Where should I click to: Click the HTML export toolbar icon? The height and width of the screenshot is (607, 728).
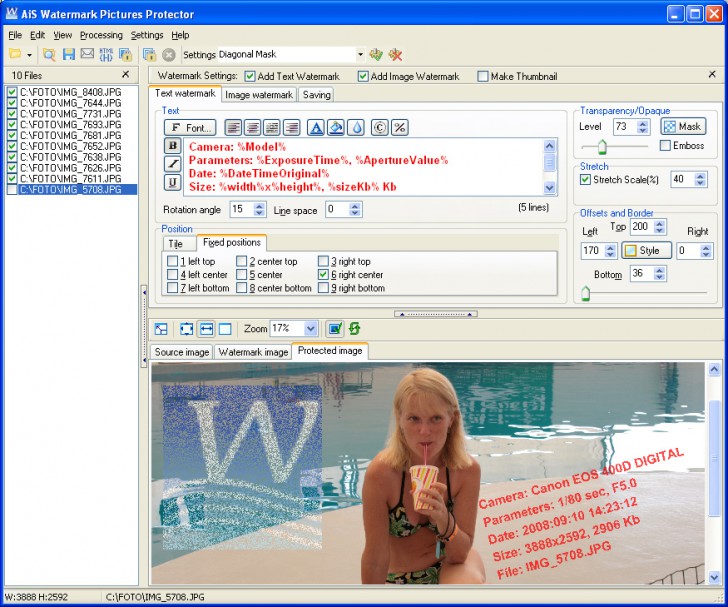106,54
